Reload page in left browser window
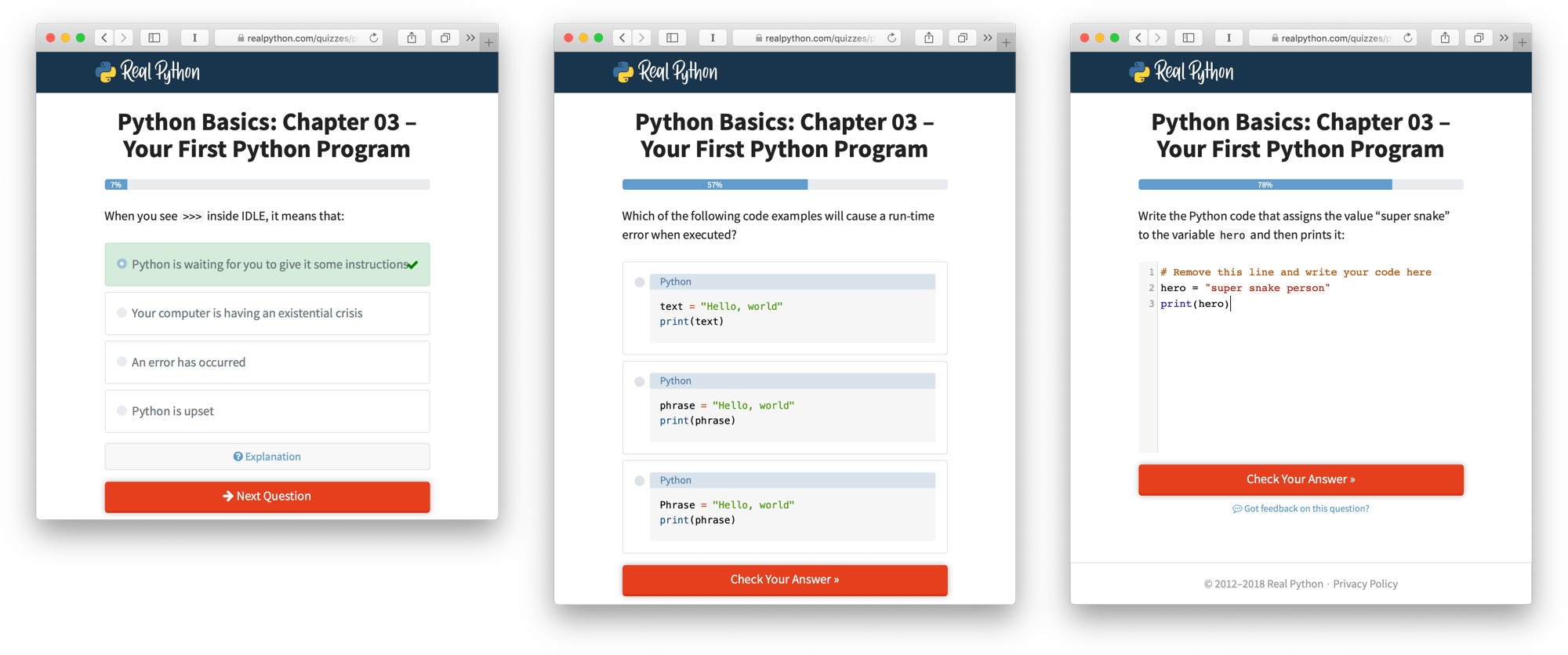Image resolution: width=1568 pixels, height=655 pixels. coord(374,38)
